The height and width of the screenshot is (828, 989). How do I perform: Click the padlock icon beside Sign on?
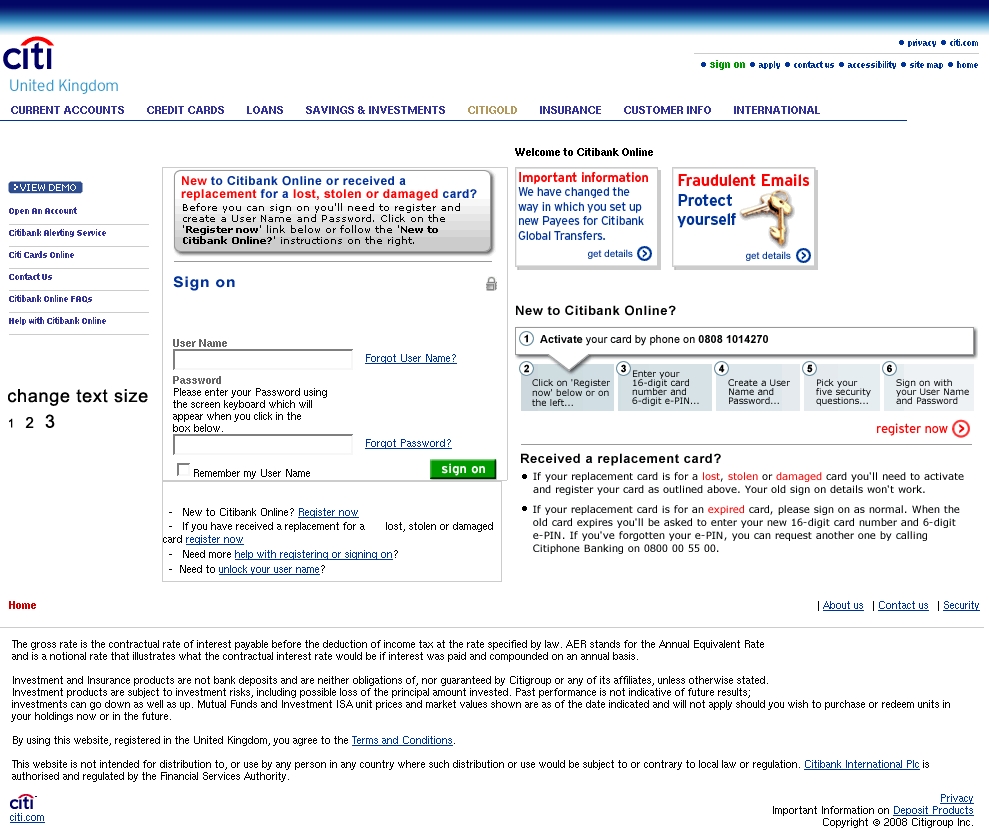pos(491,284)
